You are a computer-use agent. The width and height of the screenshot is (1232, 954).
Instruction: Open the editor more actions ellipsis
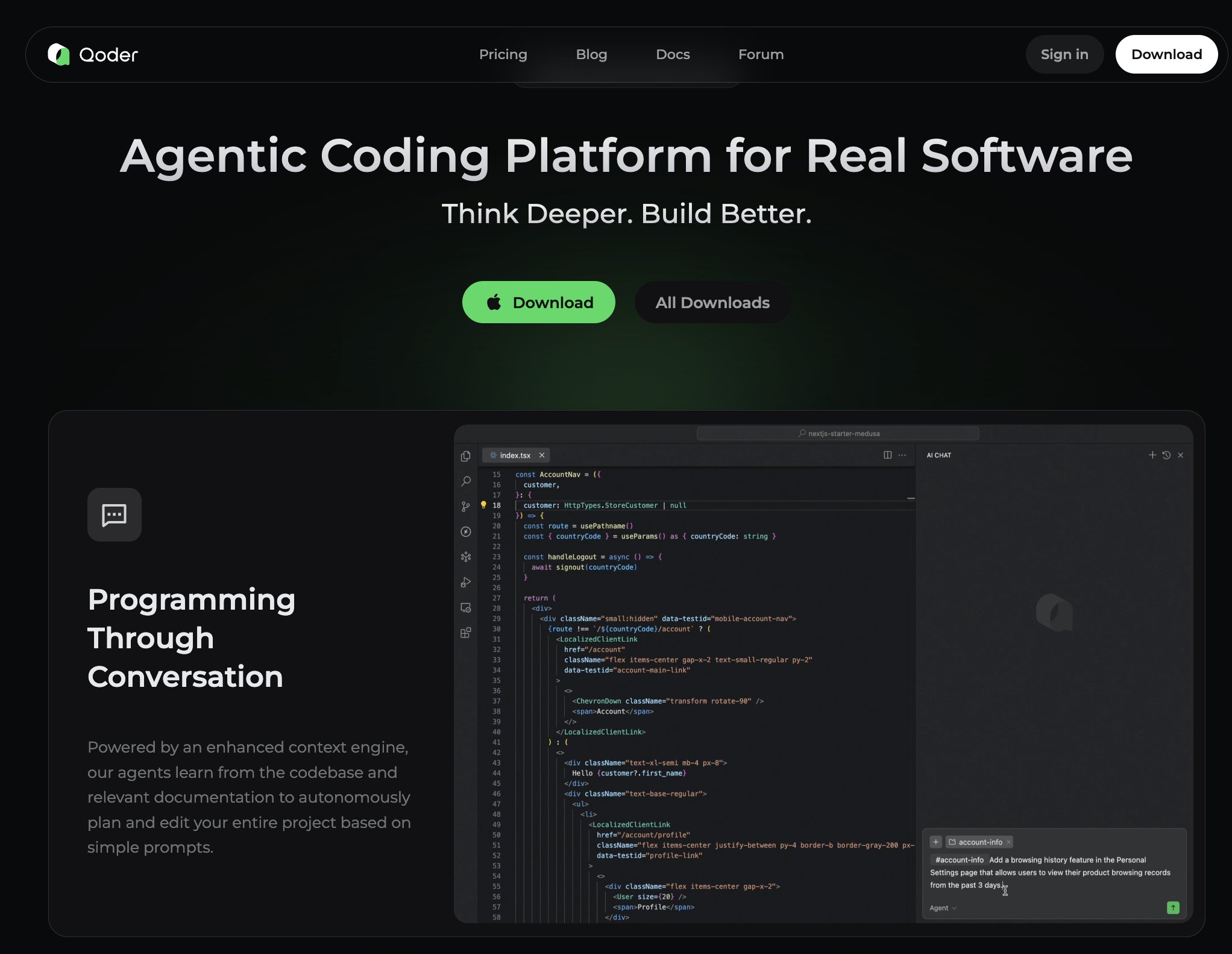(902, 455)
